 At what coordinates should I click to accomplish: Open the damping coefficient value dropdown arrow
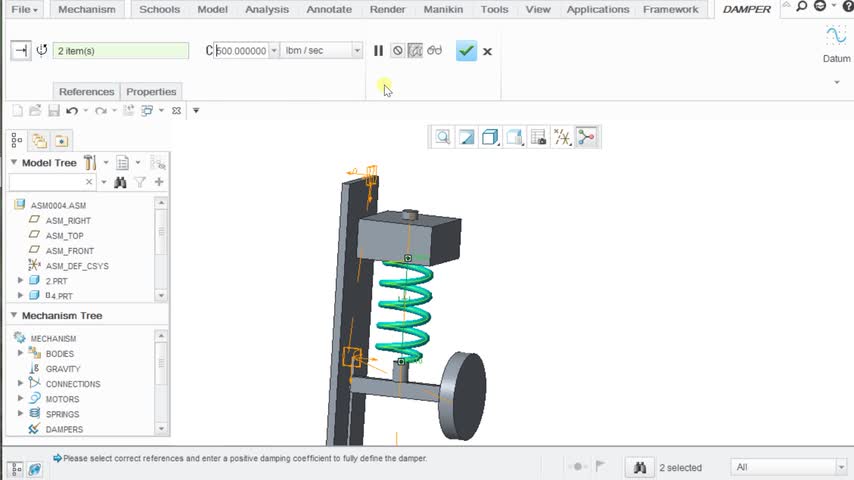coord(274,51)
